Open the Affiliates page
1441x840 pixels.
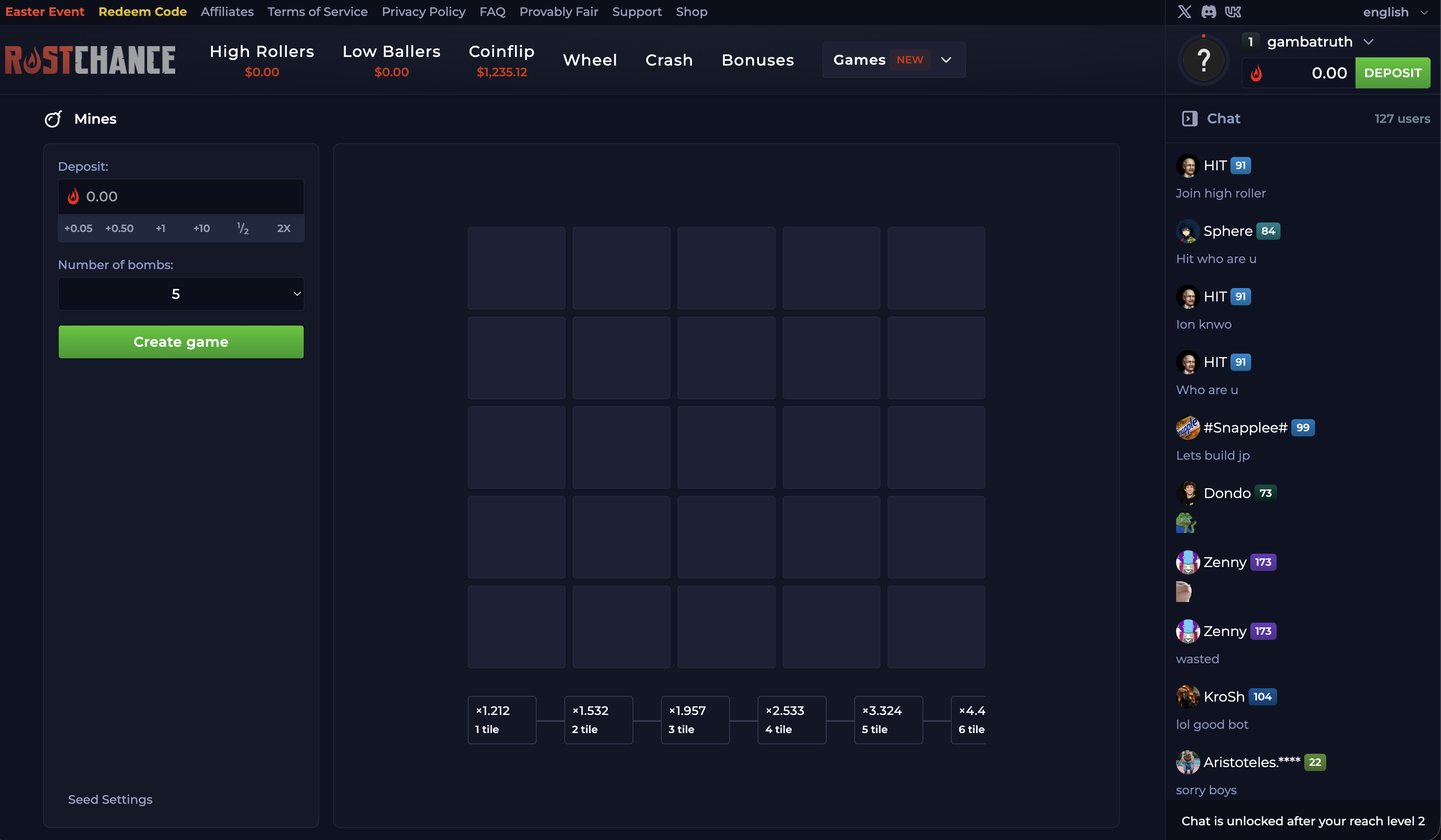pyautogui.click(x=227, y=12)
